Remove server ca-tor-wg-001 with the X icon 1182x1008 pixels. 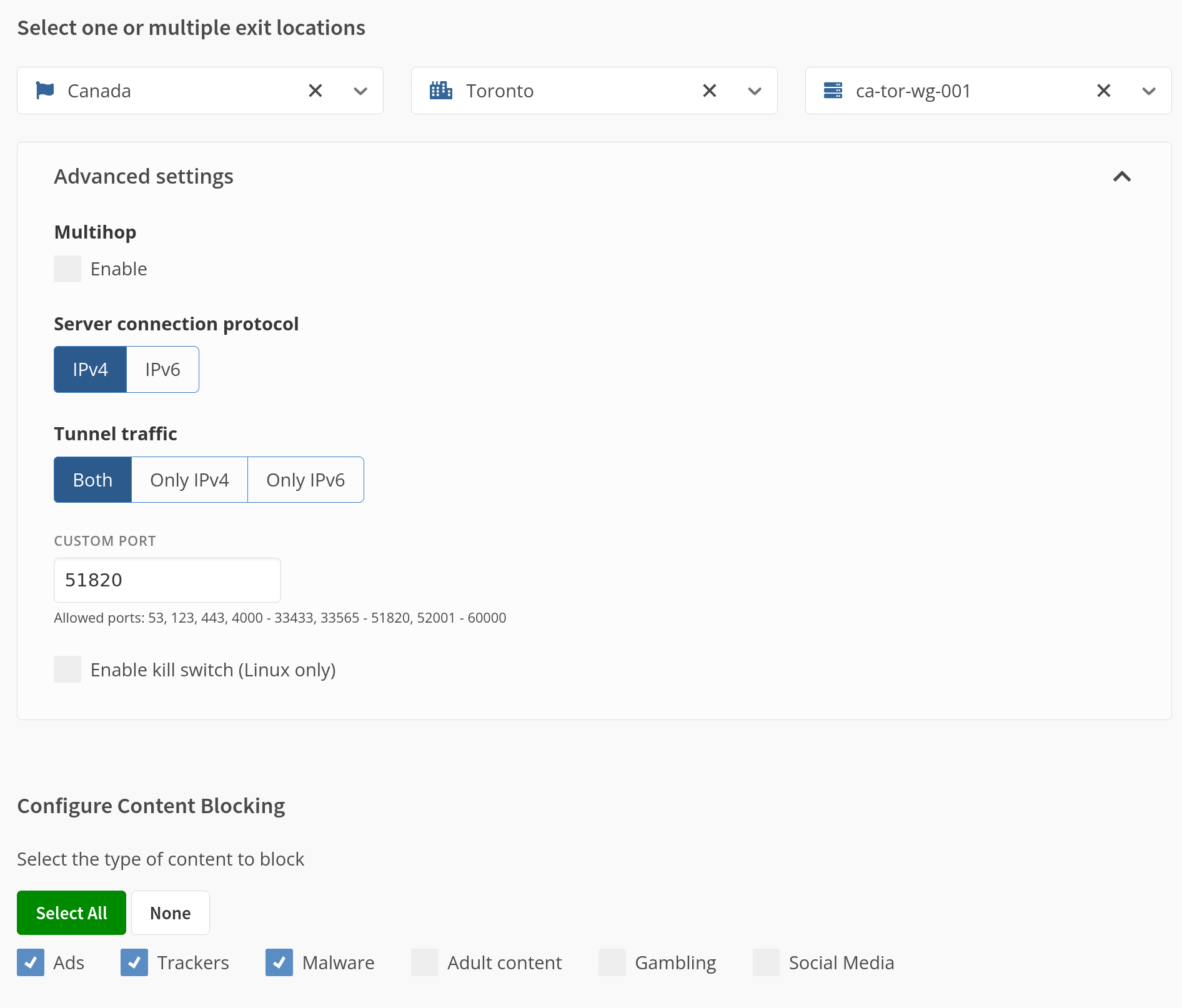click(x=1103, y=91)
